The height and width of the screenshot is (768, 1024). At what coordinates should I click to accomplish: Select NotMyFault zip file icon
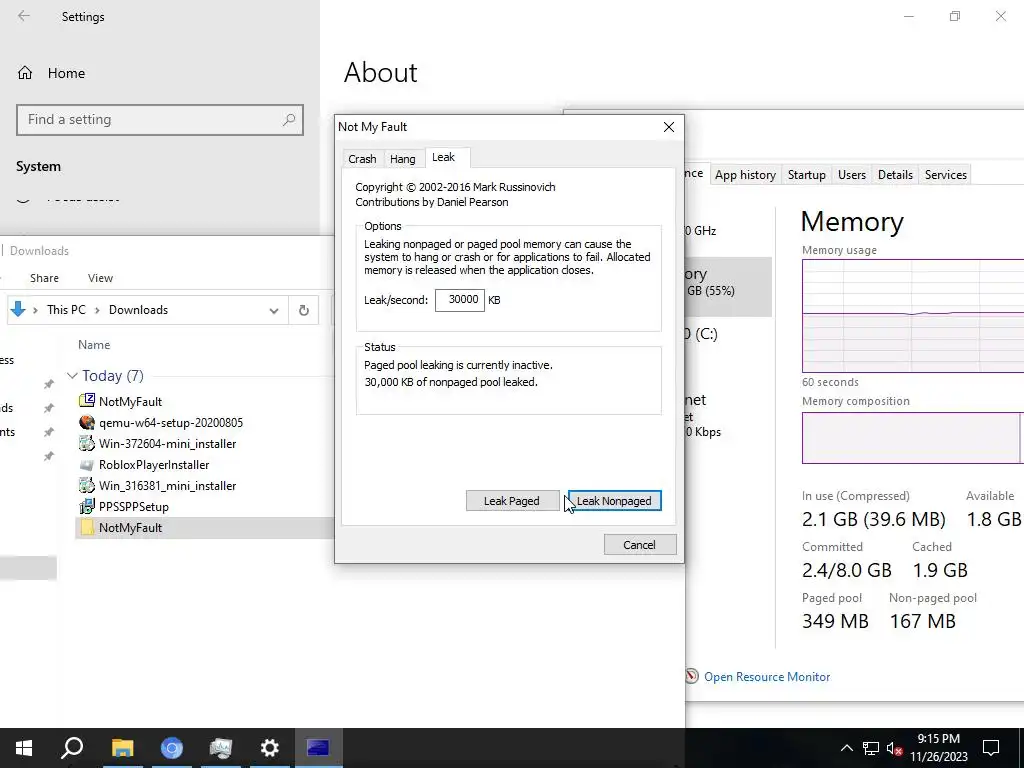[x=87, y=401]
